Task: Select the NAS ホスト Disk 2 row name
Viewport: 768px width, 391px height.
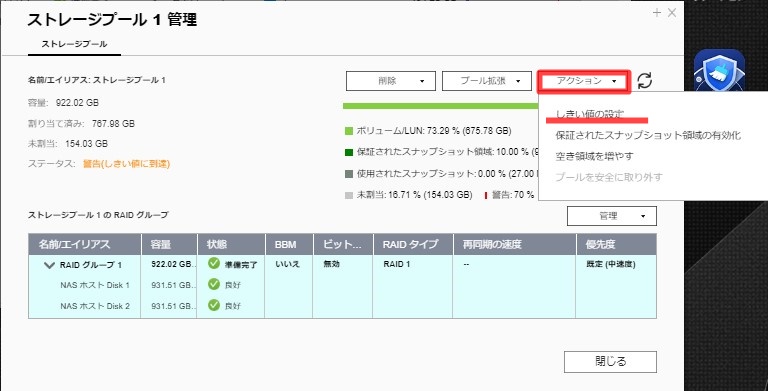Action: pos(95,306)
